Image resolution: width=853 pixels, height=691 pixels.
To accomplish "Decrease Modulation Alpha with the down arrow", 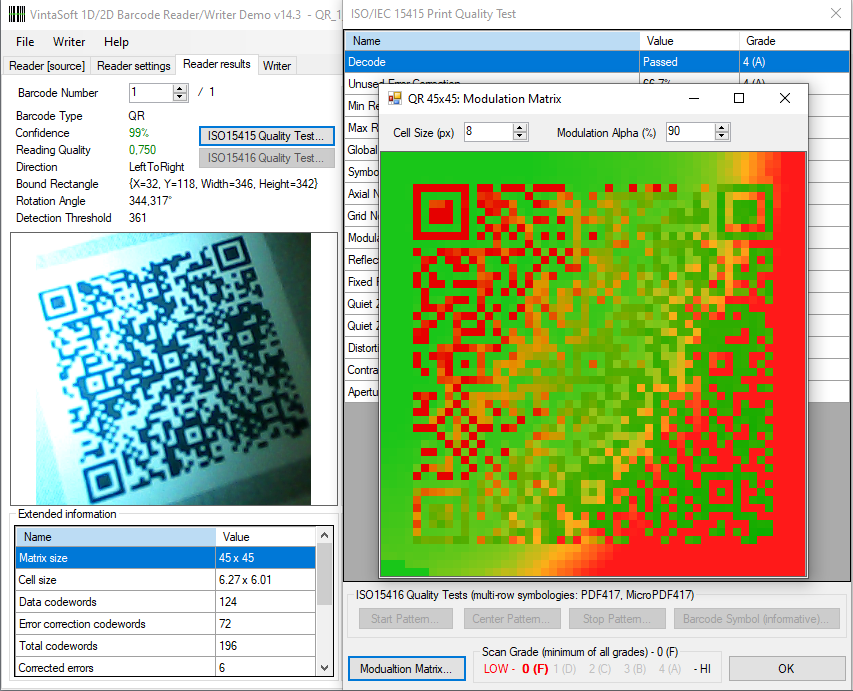I will [722, 137].
